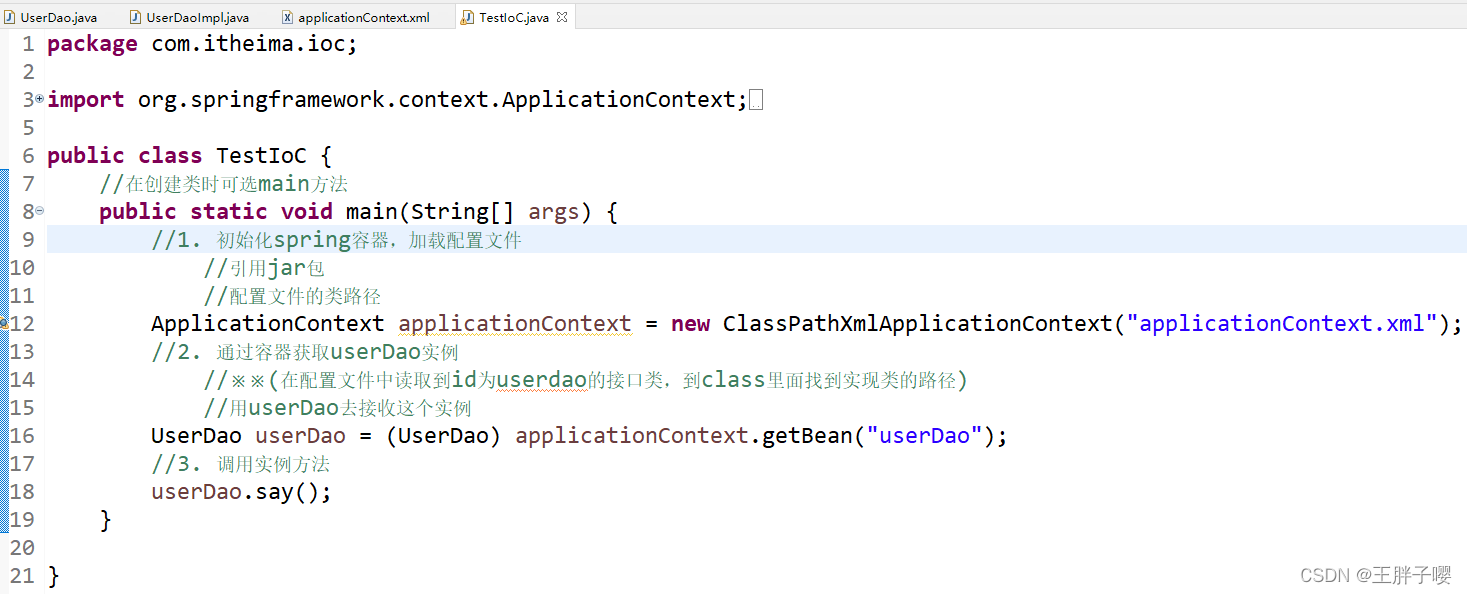Image resolution: width=1467 pixels, height=594 pixels.
Task: Click the Java file icon on TestIoC.java tab
Action: click(x=468, y=17)
